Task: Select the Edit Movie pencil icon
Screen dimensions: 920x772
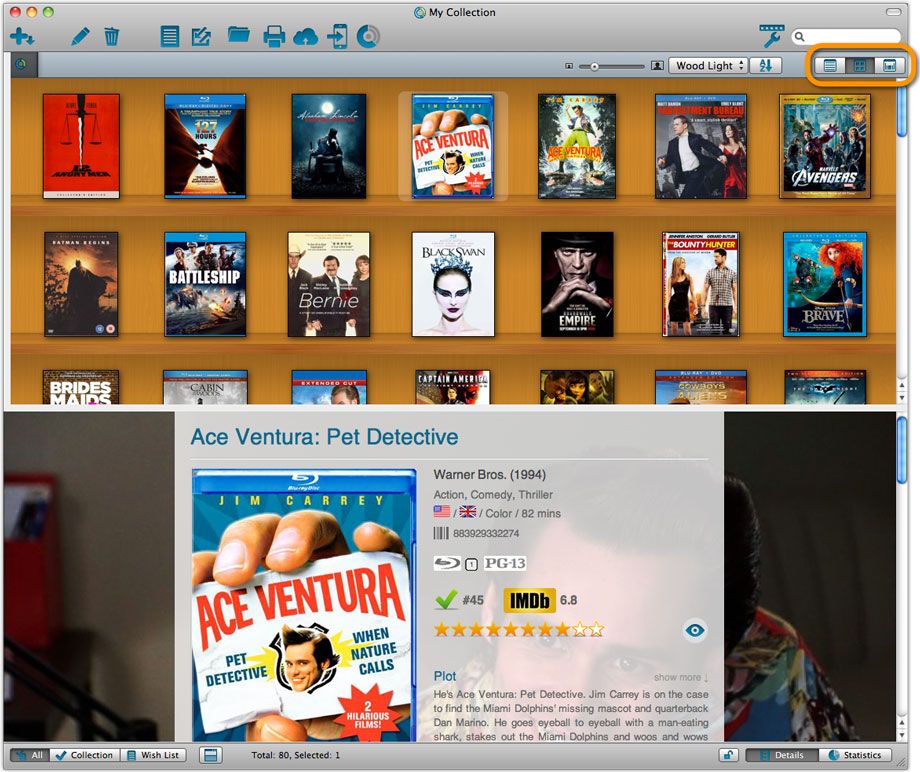Action: click(79, 36)
